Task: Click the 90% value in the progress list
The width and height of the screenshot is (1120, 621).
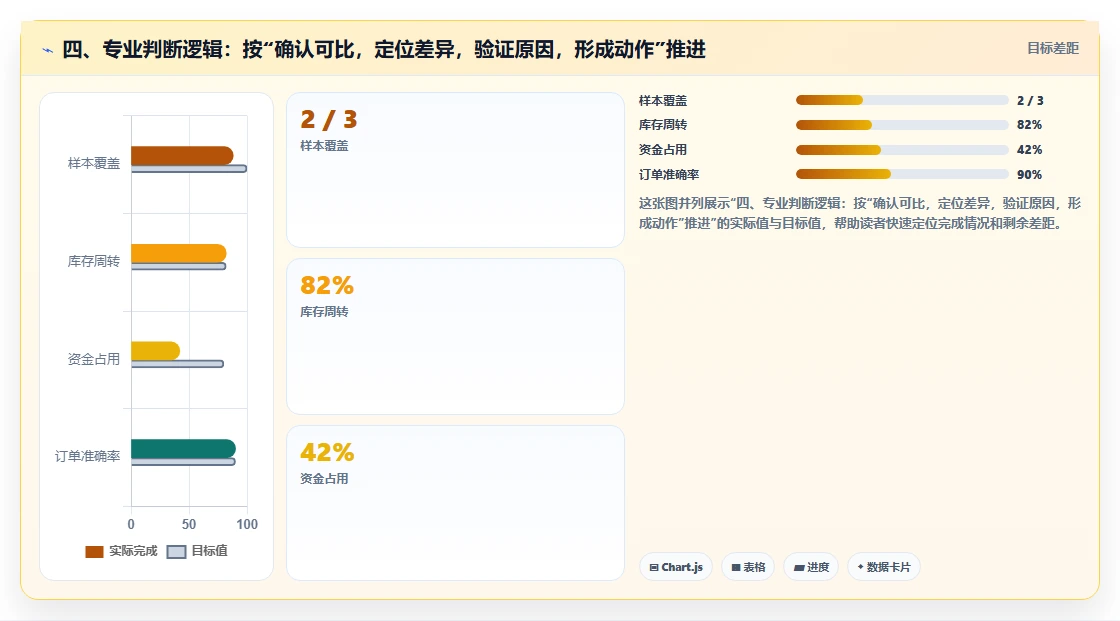Action: click(x=1029, y=174)
